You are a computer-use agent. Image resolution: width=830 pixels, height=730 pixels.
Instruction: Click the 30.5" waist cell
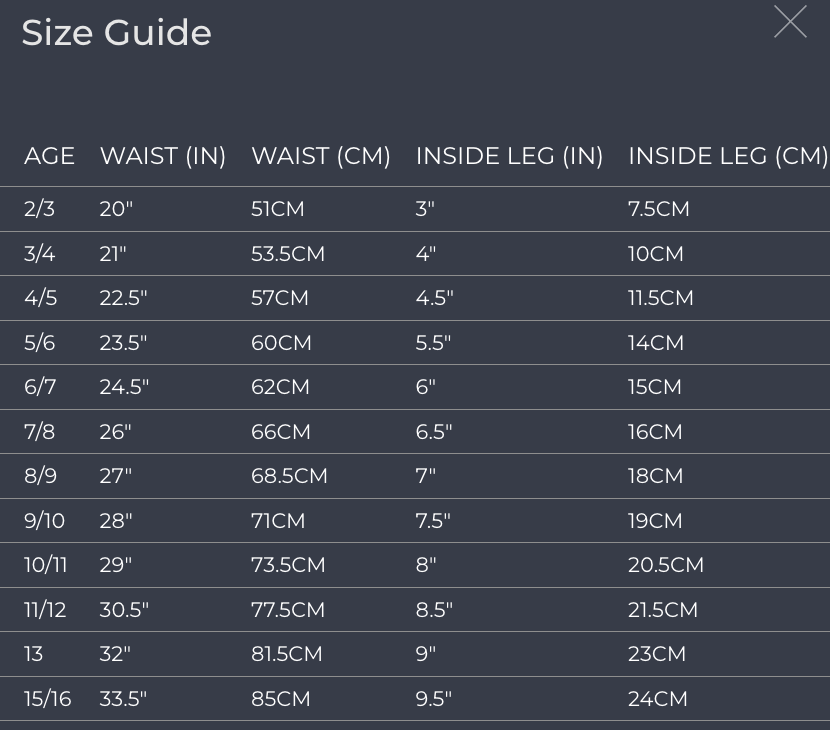tap(124, 609)
